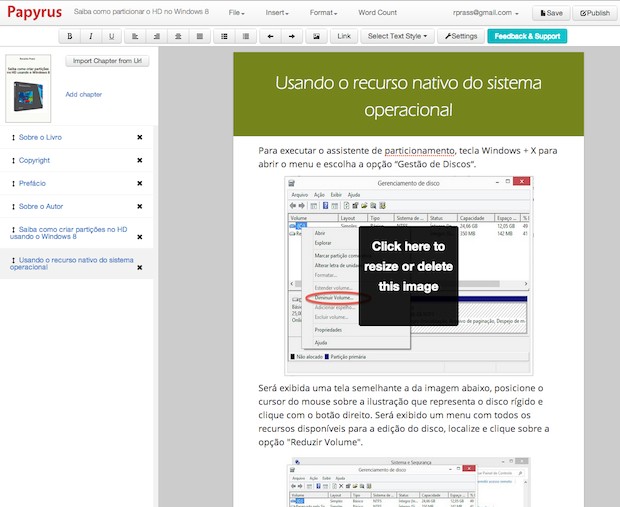Open the Format menu
620x507 pixels.
click(x=324, y=13)
